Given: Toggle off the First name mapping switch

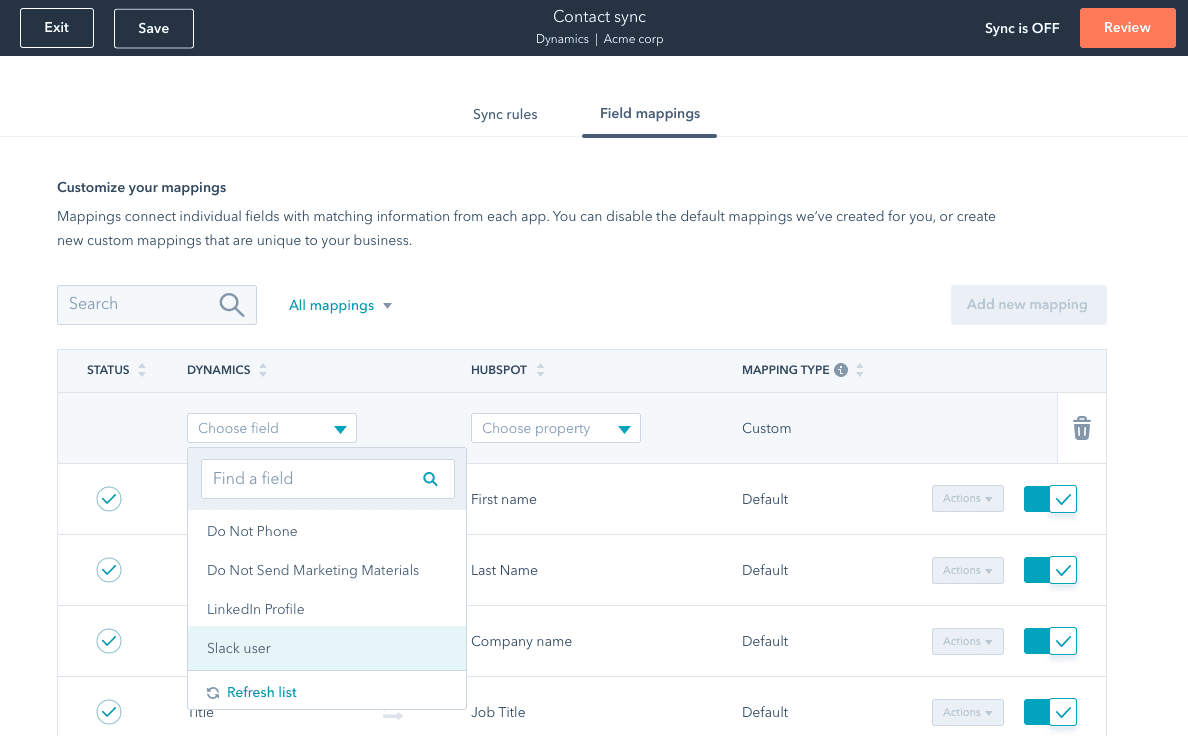Looking at the screenshot, I should click(1050, 499).
